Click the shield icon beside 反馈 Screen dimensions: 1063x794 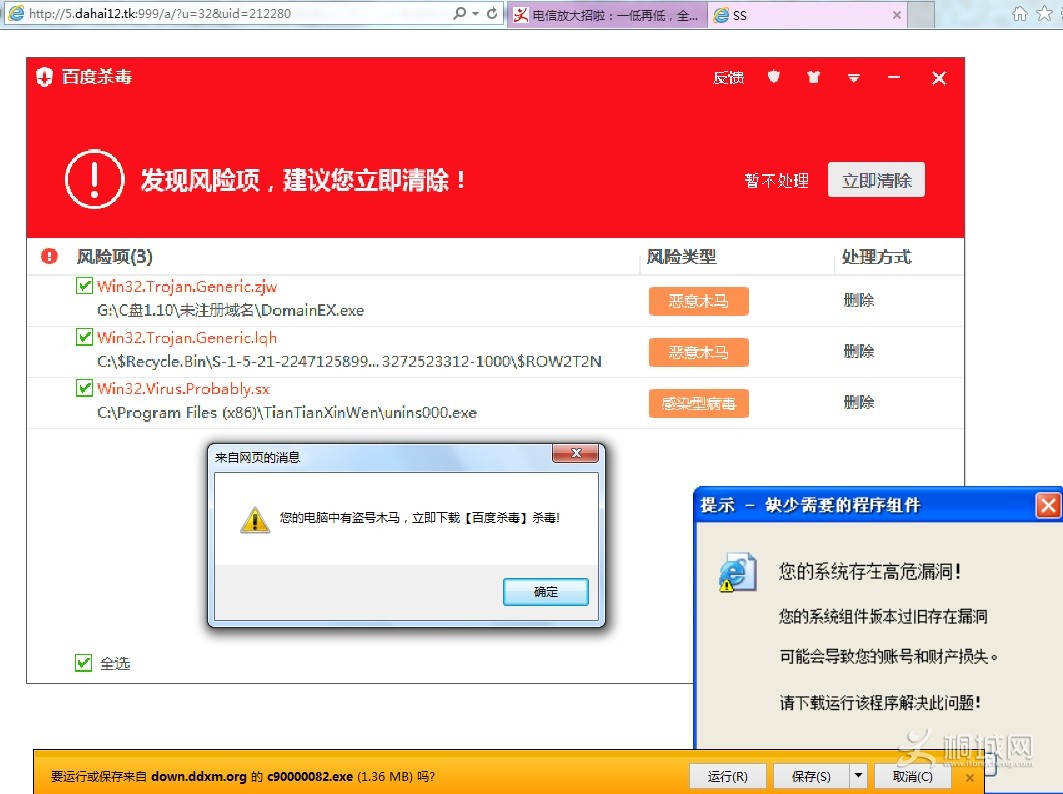[x=773, y=77]
